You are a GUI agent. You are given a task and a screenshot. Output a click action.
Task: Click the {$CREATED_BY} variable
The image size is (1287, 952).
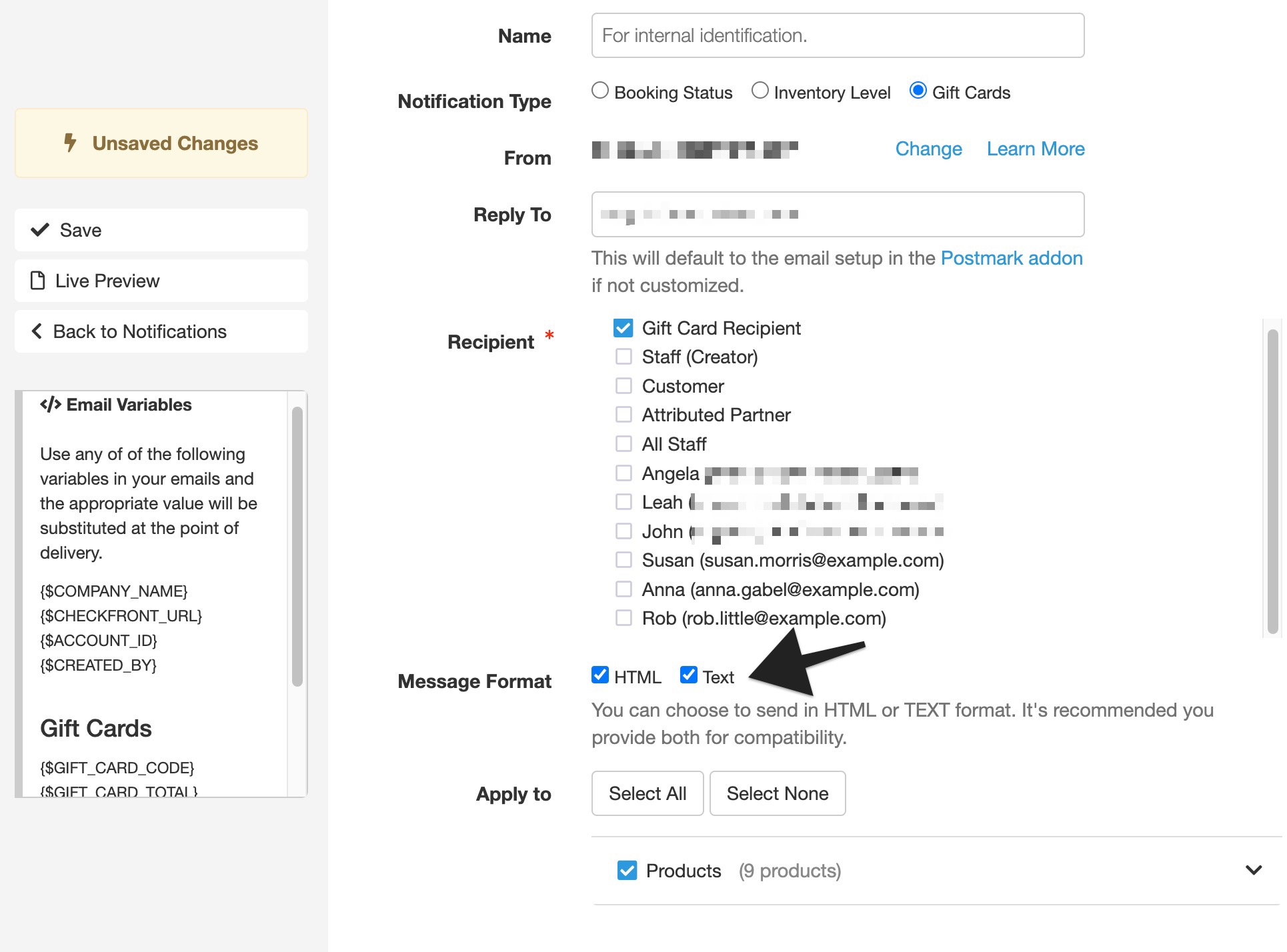[99, 665]
